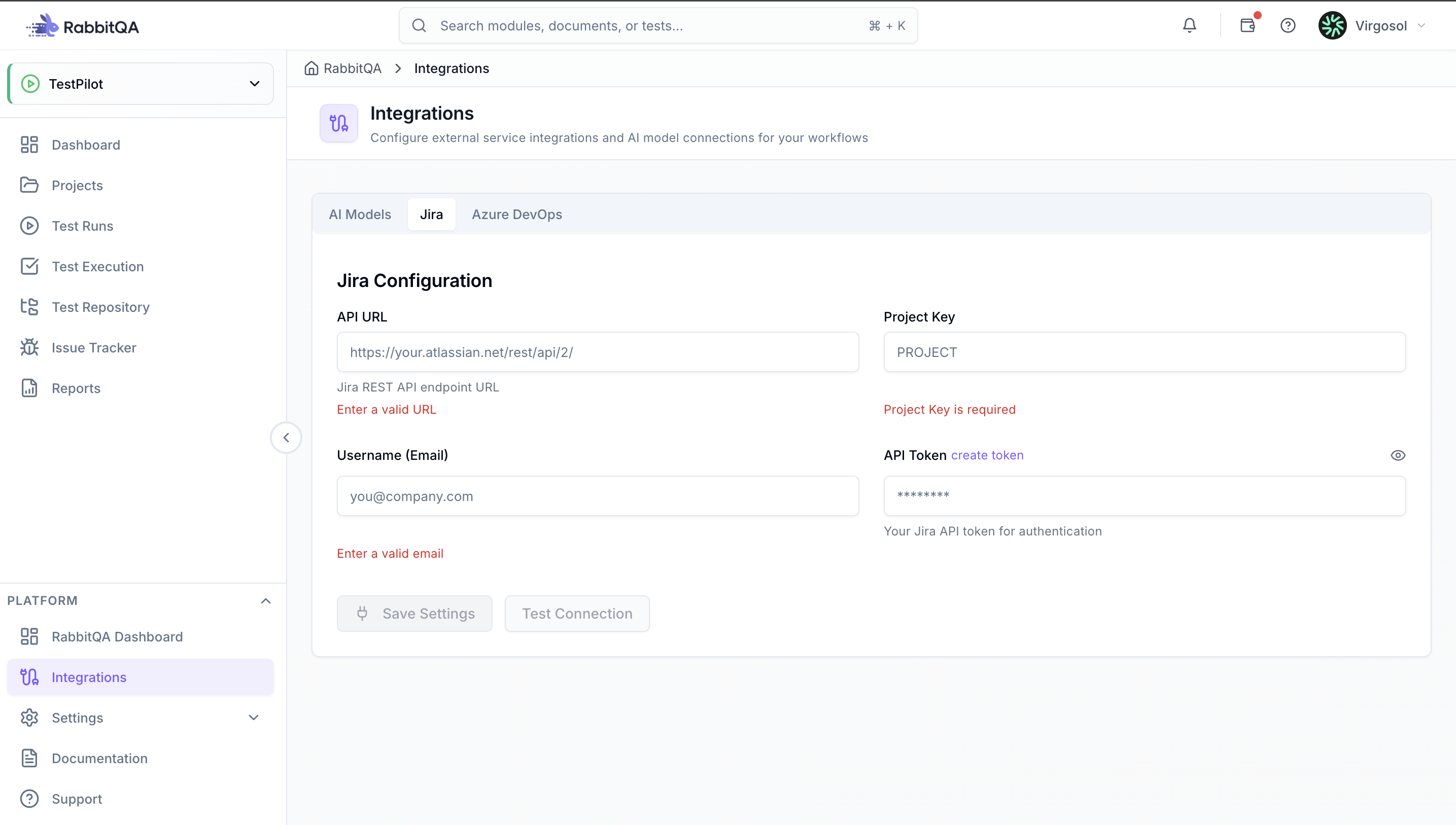Click the 'Project Key is required' error text

click(949, 409)
